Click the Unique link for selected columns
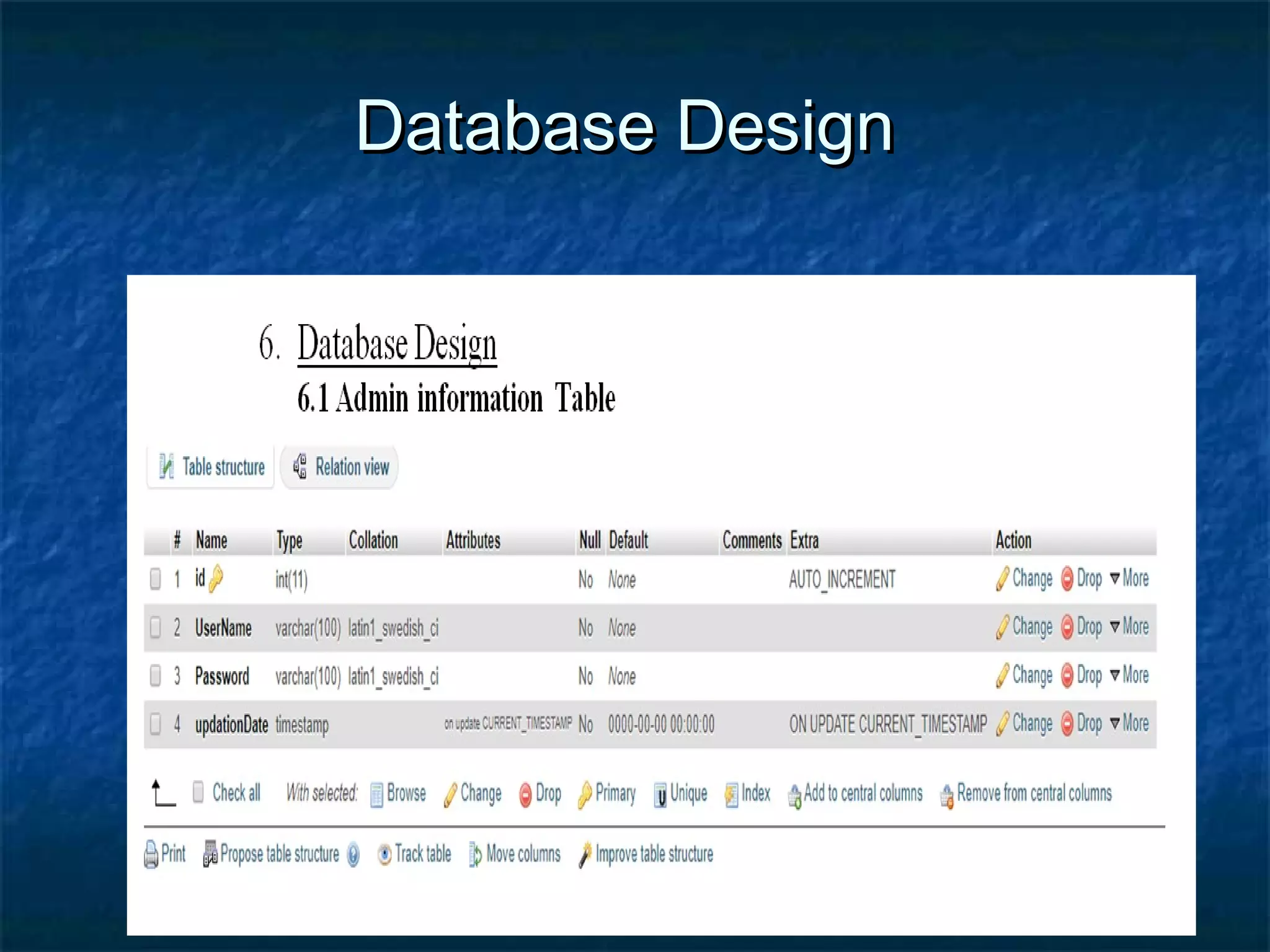Screen dimensions: 1270x952 click(688, 793)
